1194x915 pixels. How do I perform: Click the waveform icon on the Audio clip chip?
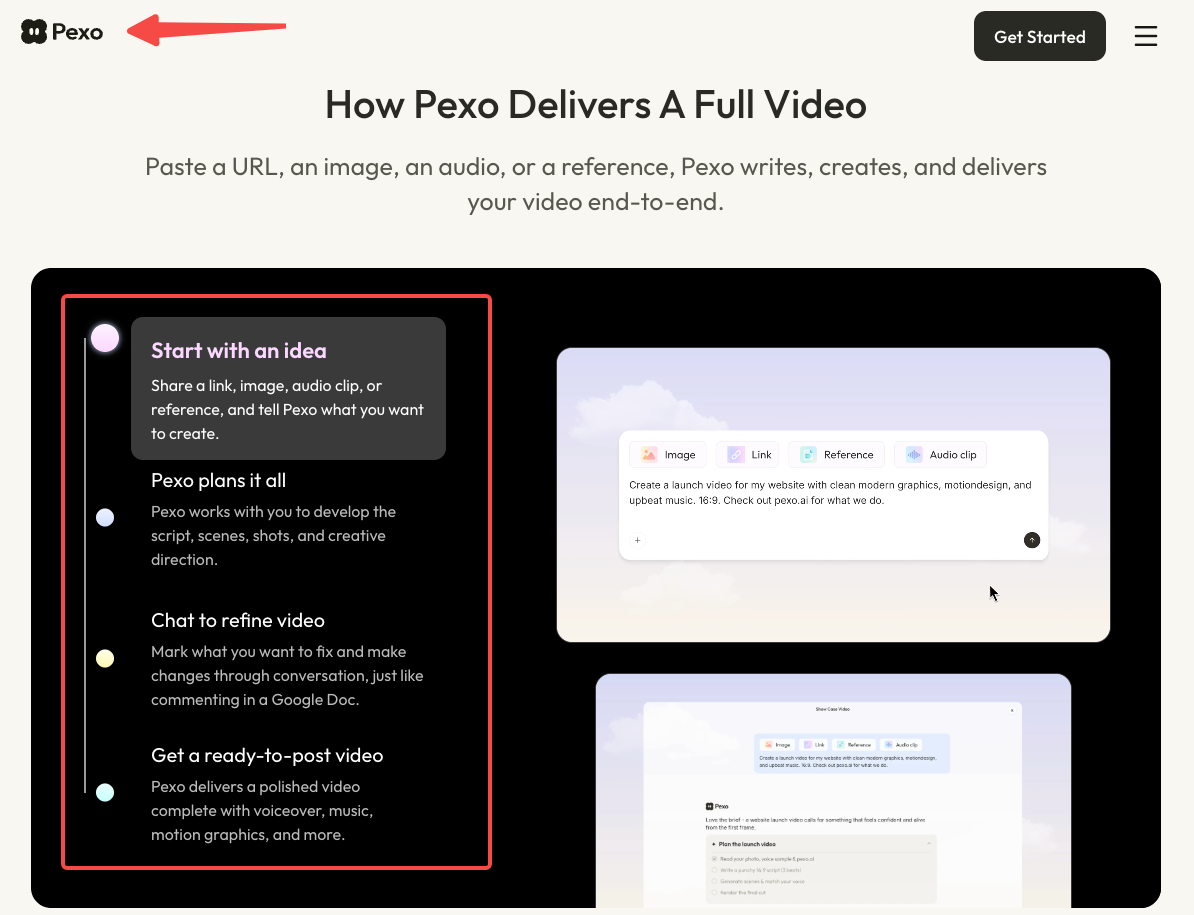point(914,454)
